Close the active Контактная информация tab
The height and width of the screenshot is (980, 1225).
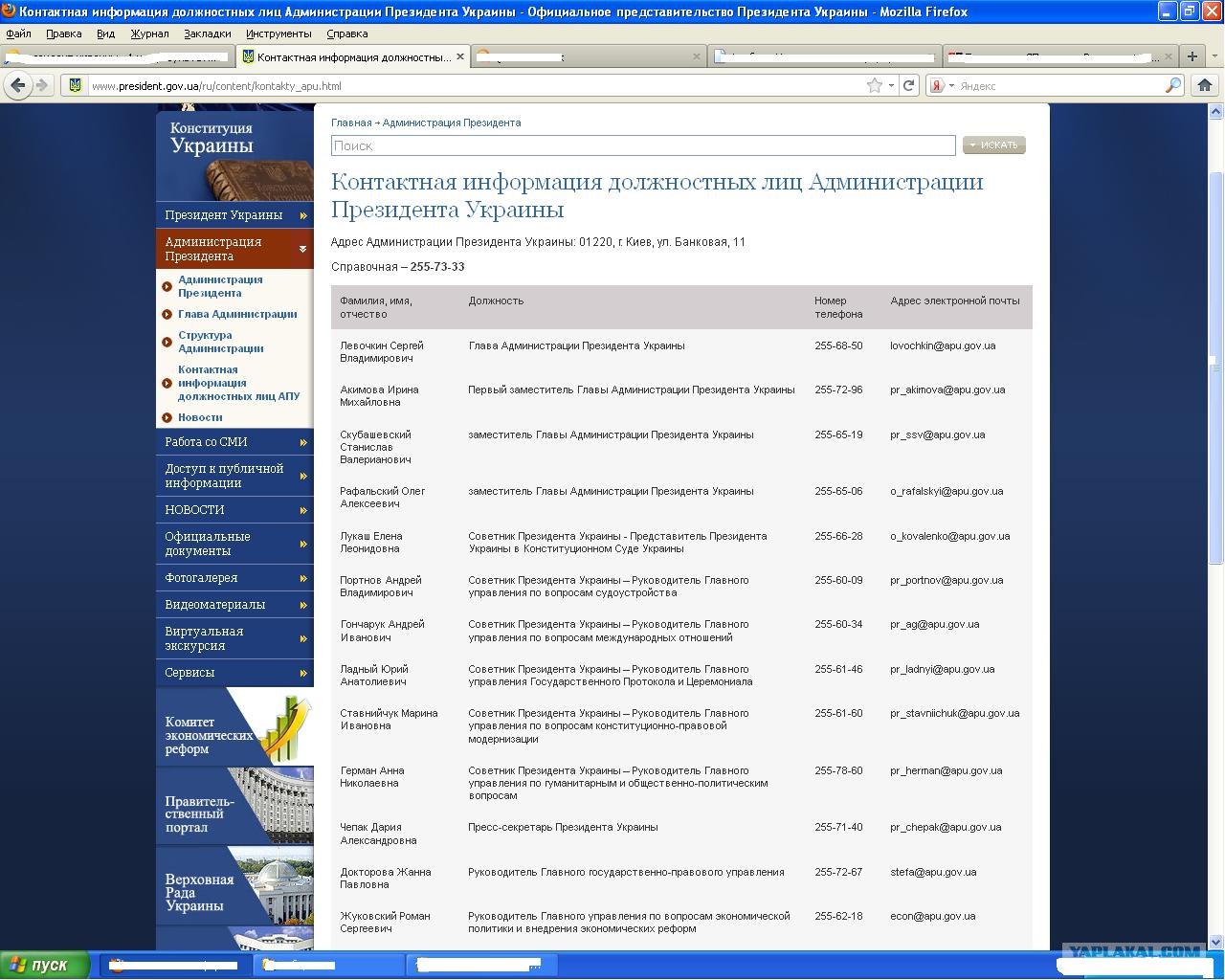(x=460, y=56)
